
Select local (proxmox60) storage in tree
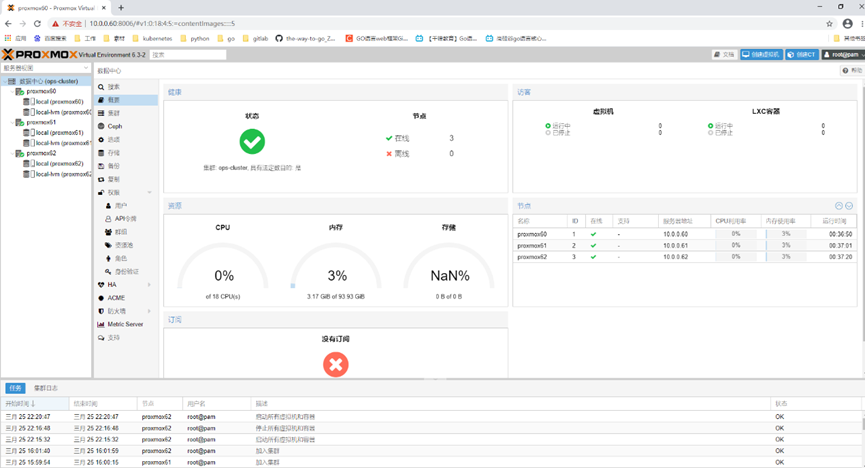55,102
